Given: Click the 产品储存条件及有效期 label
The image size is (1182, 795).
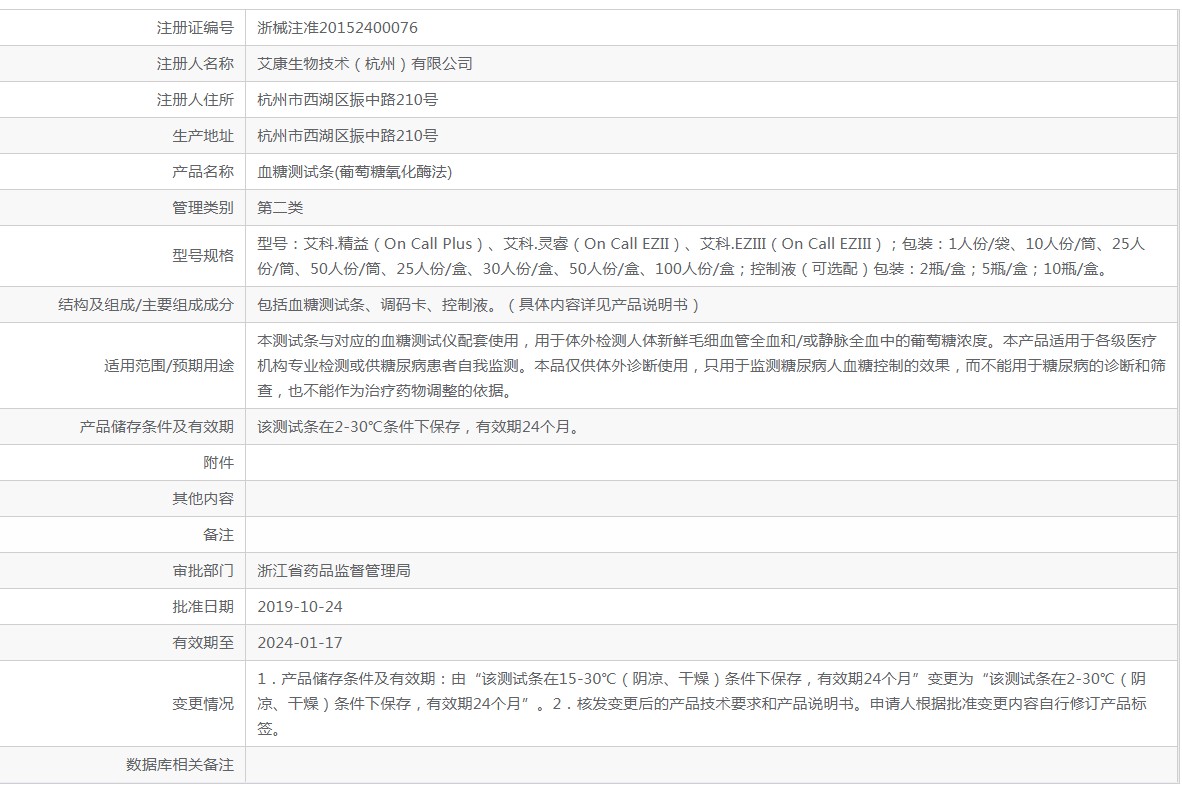Looking at the screenshot, I should pos(157,427).
